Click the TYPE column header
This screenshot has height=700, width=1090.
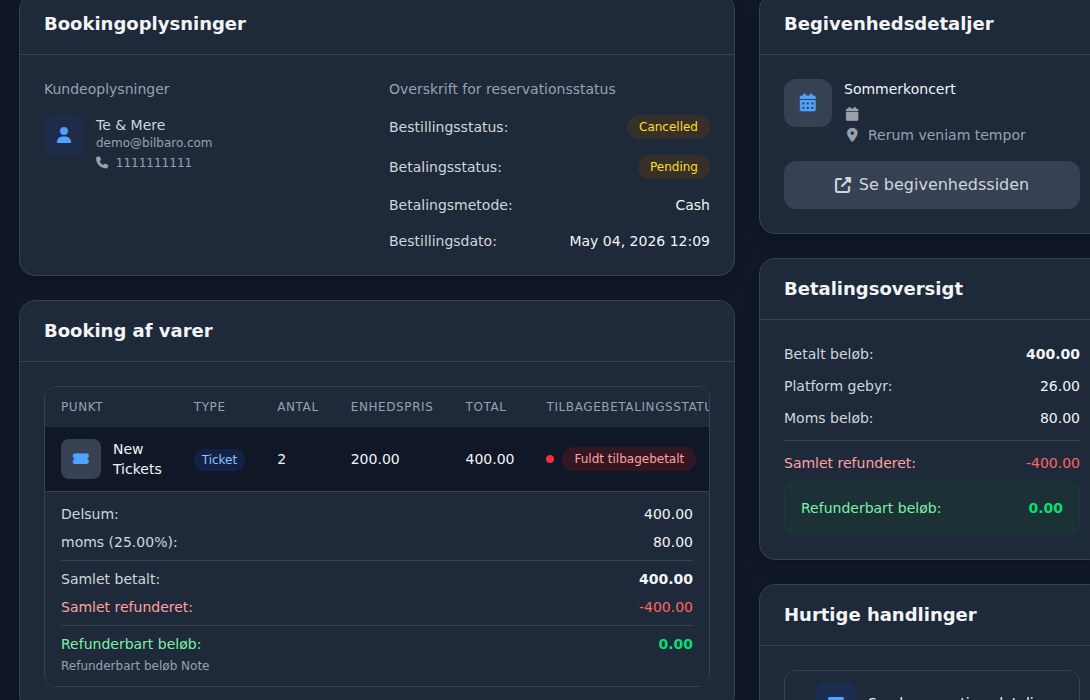tap(209, 407)
